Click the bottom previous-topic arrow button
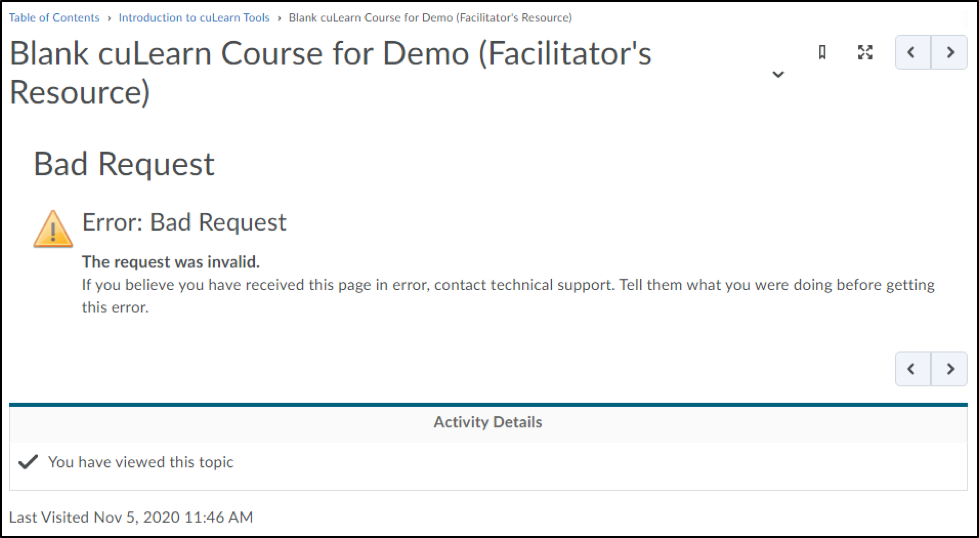This screenshot has height=538, width=979. [x=912, y=369]
